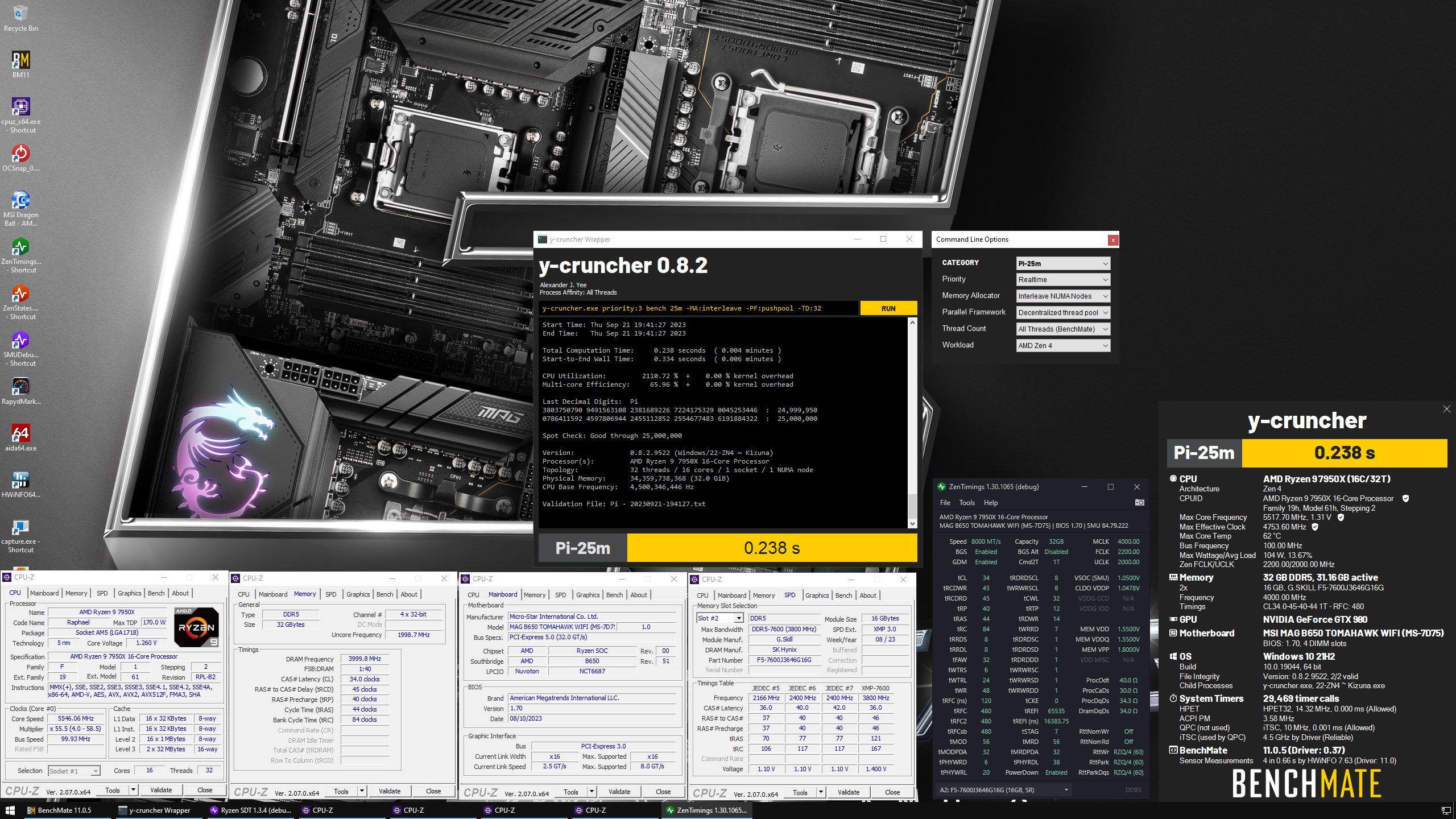Select the SMUDebug shortcut desktop icon

[x=20, y=349]
